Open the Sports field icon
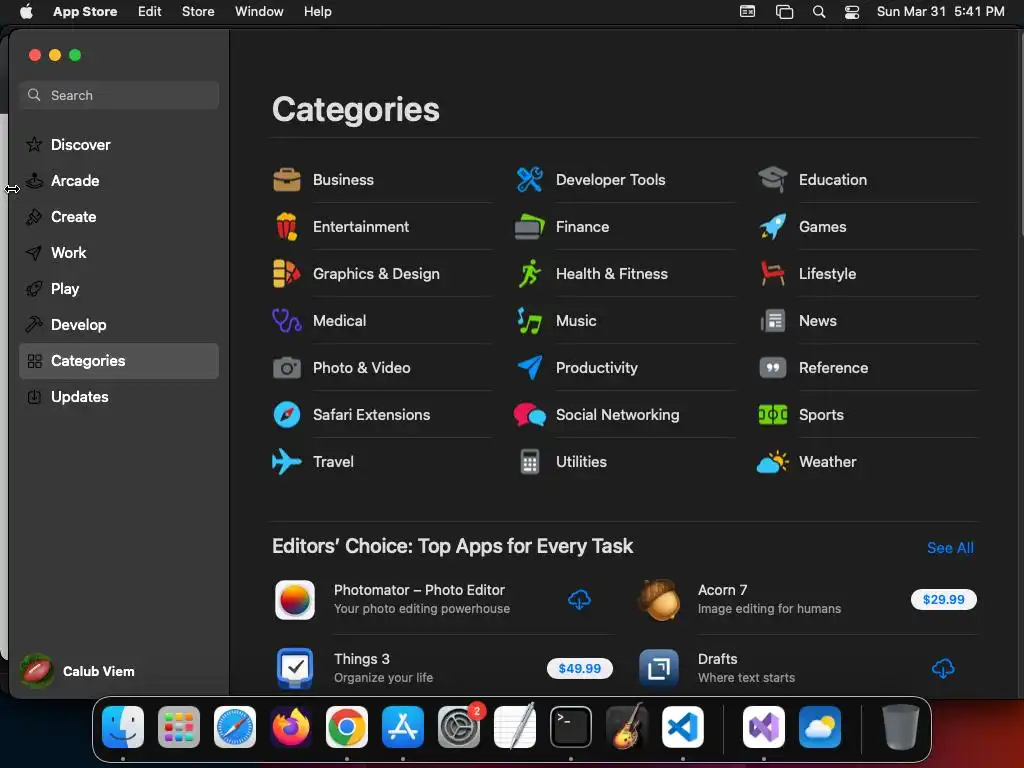1024x768 pixels. [x=773, y=415]
